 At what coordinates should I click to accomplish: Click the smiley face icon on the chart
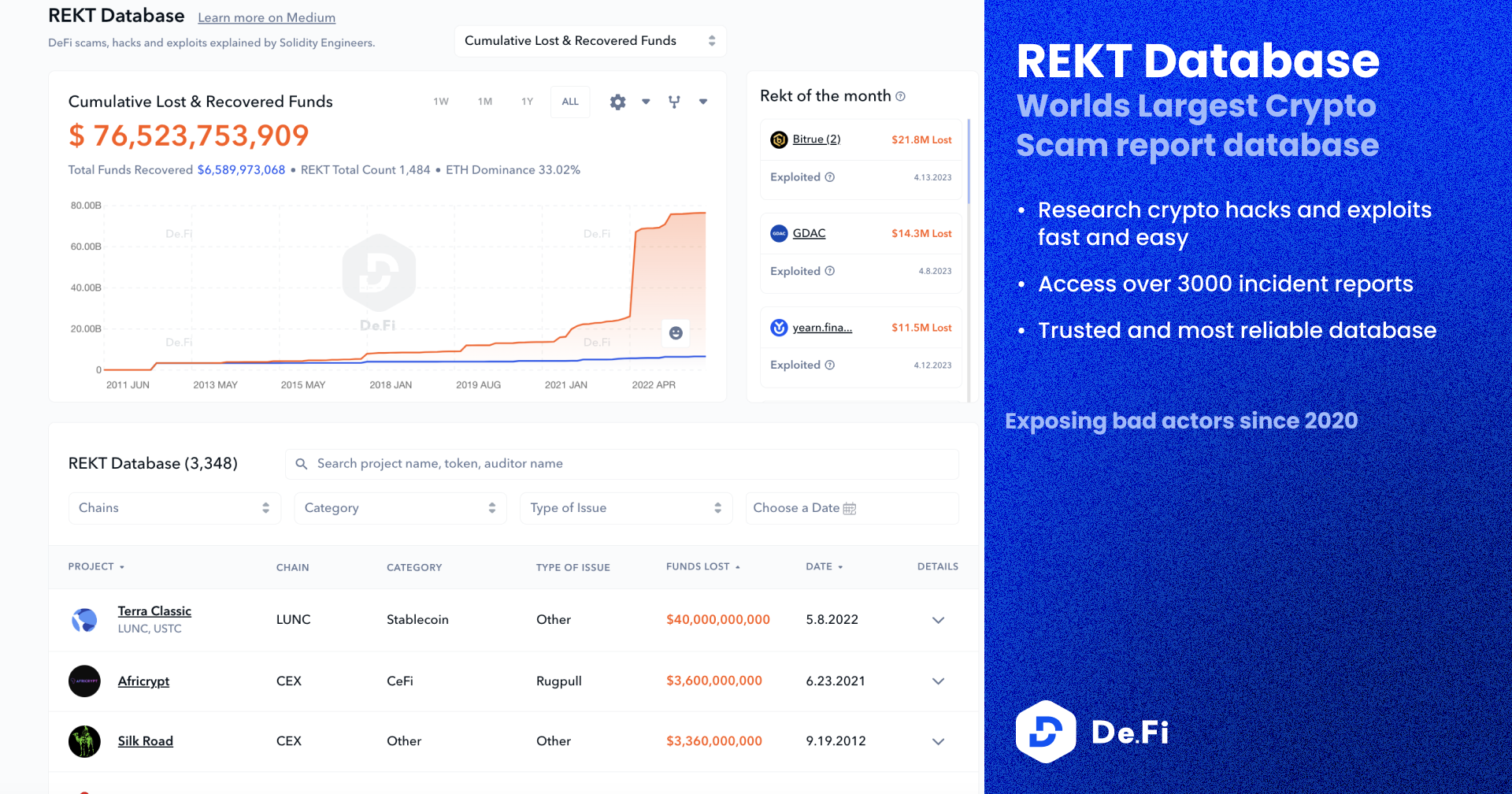coord(676,333)
